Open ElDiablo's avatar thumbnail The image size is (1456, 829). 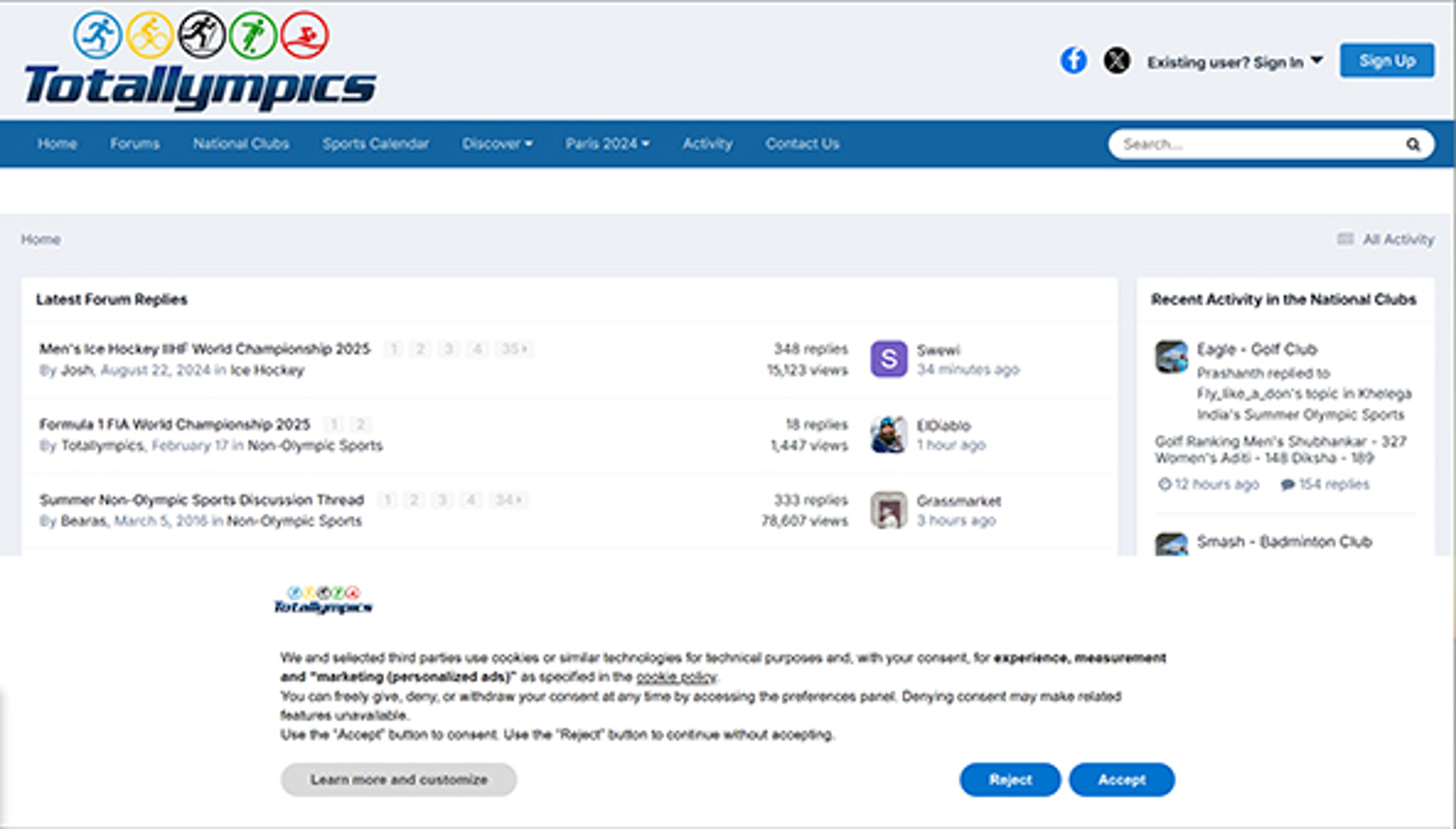tap(888, 435)
